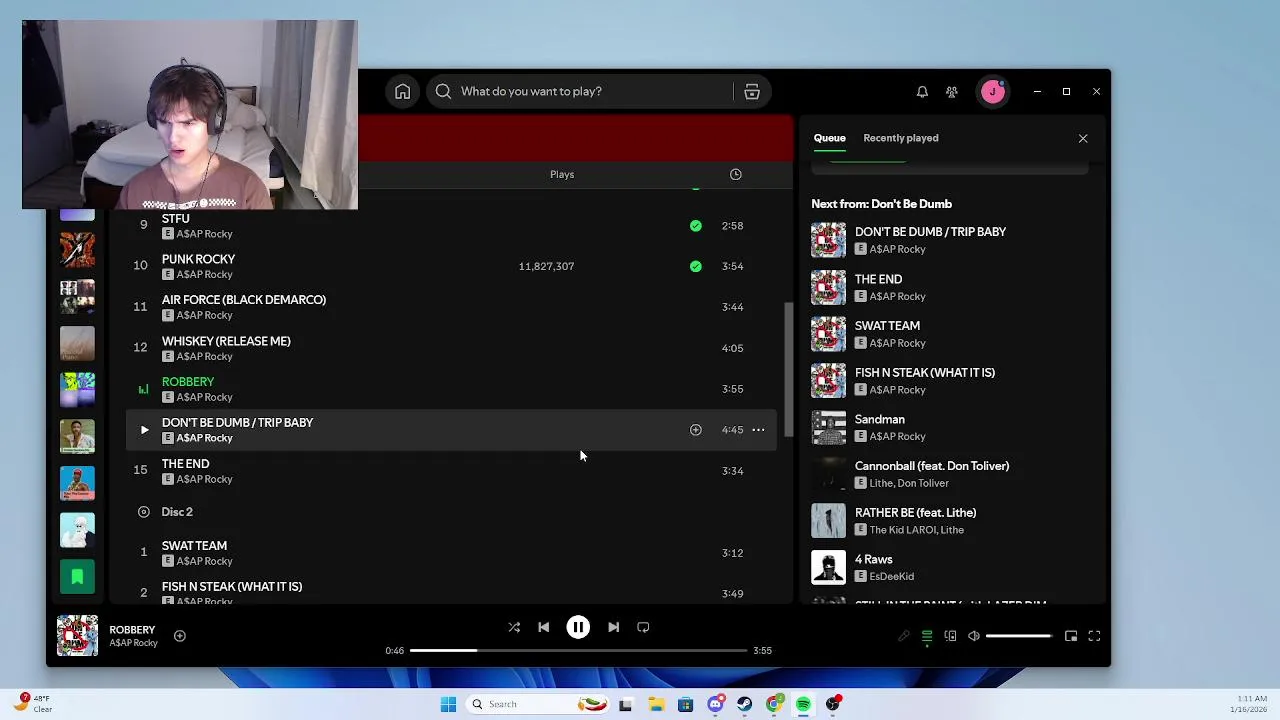
Task: Open 'Lithe, Don Toliver' artist link in queue
Action: coord(909,484)
